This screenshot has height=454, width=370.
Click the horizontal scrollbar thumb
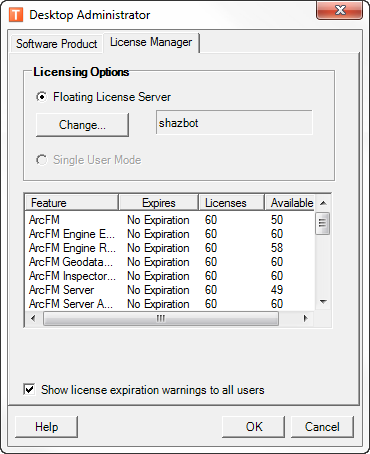(161, 318)
